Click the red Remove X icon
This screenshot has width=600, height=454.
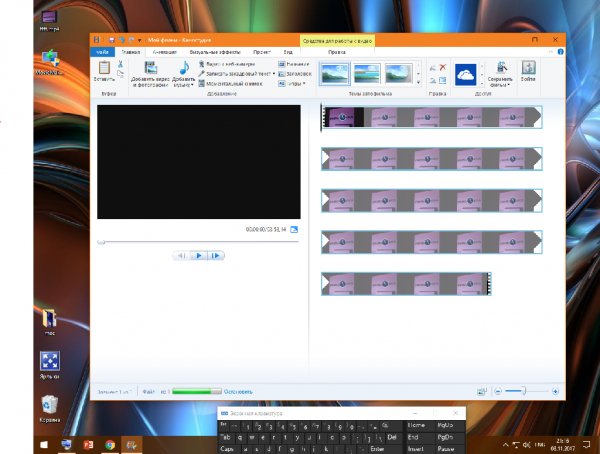[x=443, y=67]
